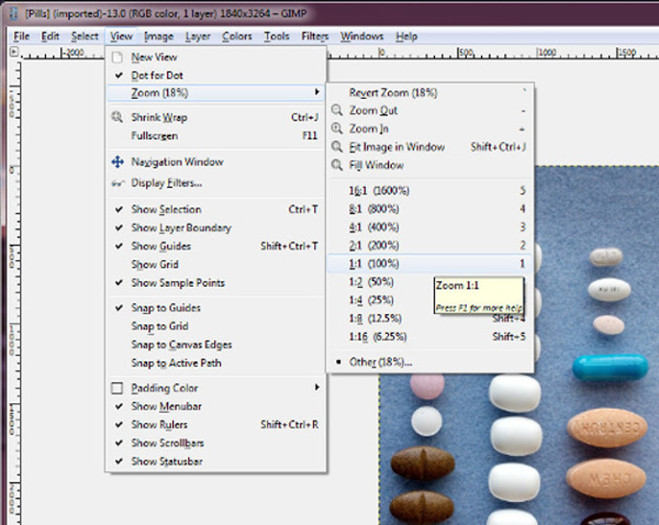
Task: Click the Display Filters icon
Action: pyautogui.click(x=118, y=183)
